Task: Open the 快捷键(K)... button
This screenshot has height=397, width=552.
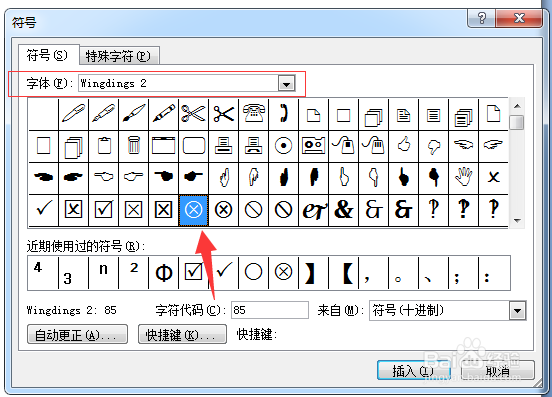Action: [x=182, y=334]
